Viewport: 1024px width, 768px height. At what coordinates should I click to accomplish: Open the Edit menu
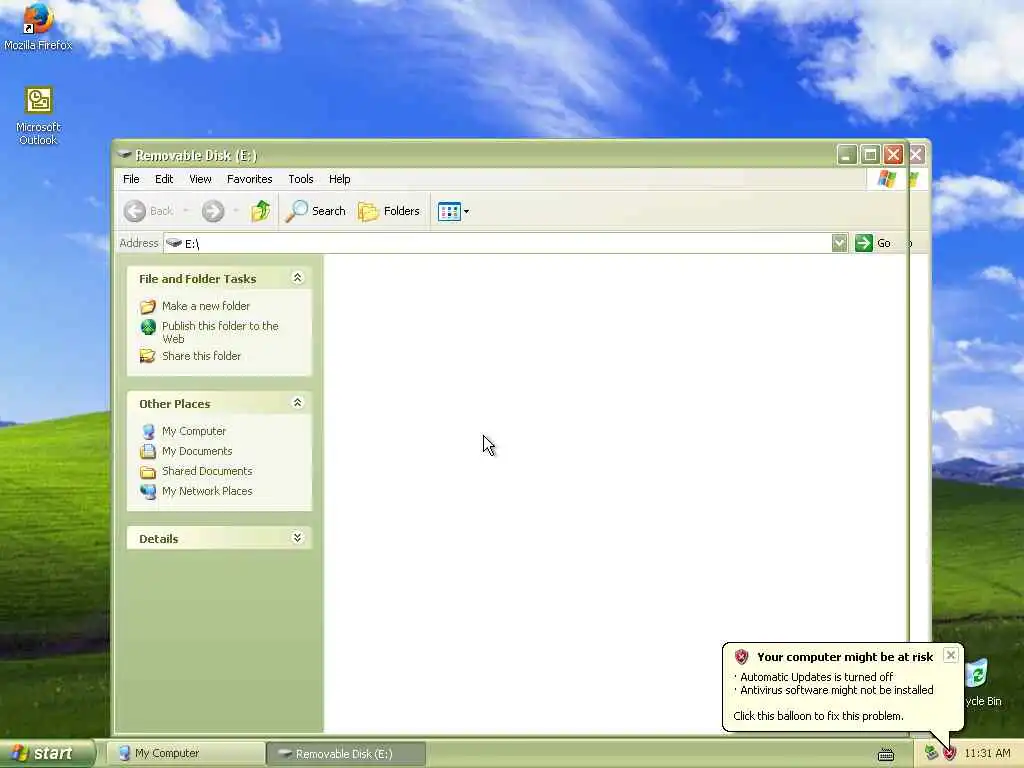point(164,179)
